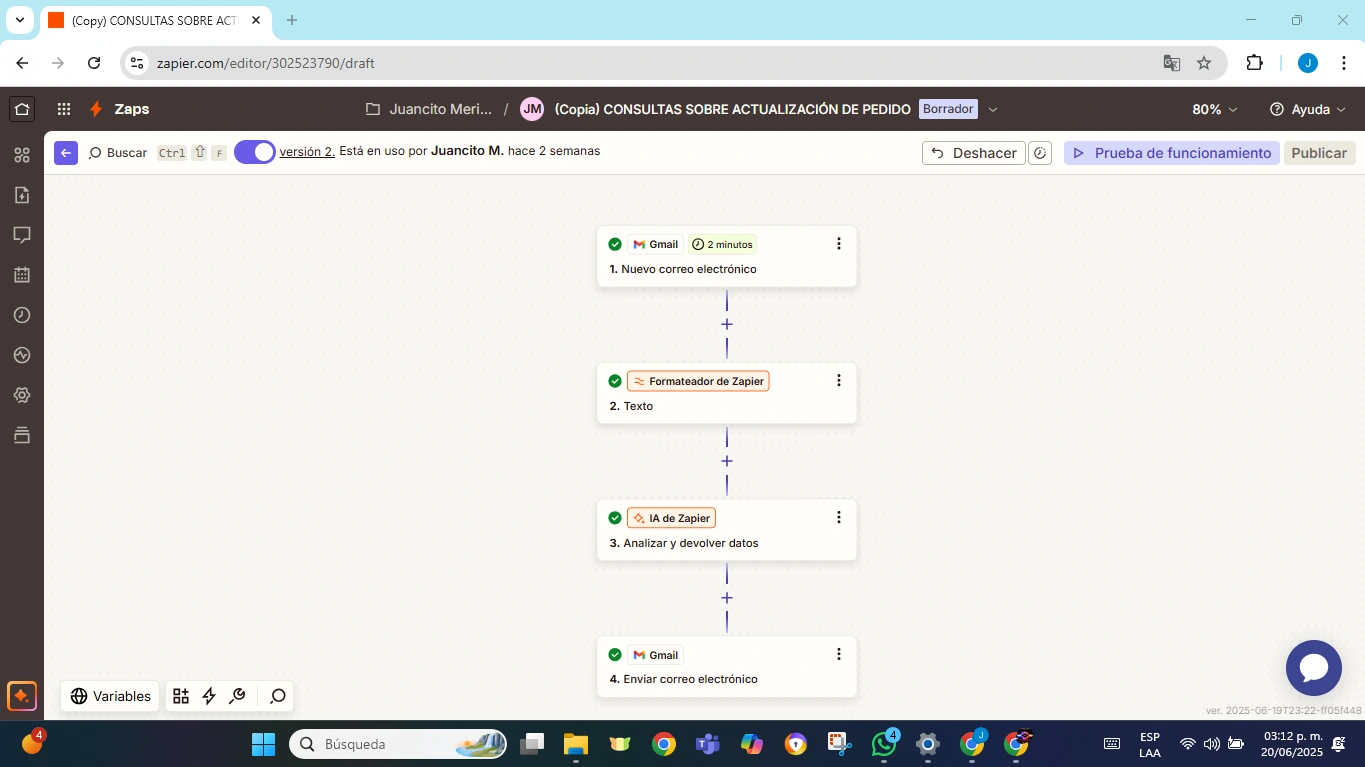Open three-dot menu for Nuevo correo electrónico step
The width and height of the screenshot is (1365, 767).
click(x=838, y=244)
